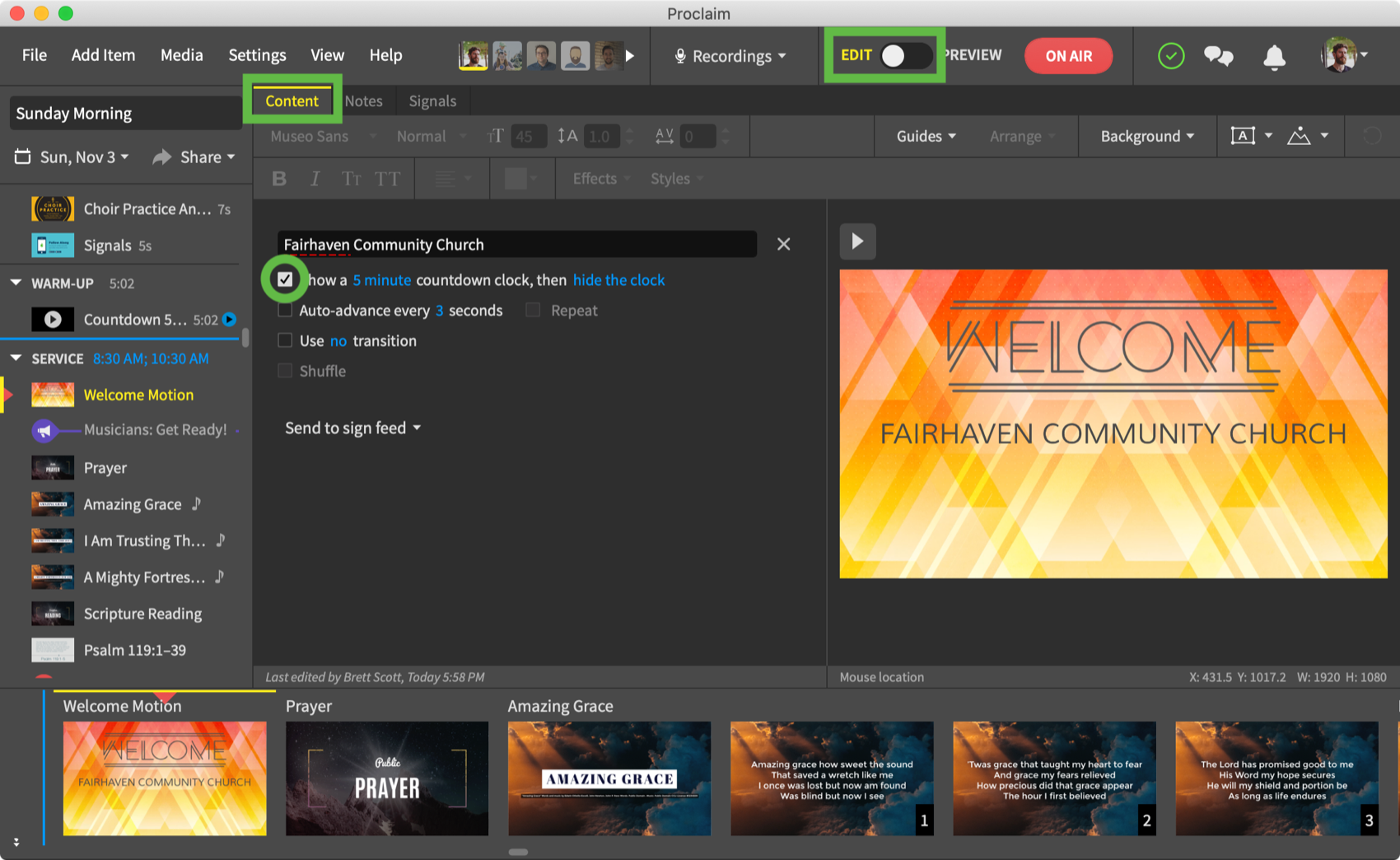This screenshot has height=860, width=1400.
Task: Collapse the SERVICE section
Action: click(x=16, y=358)
